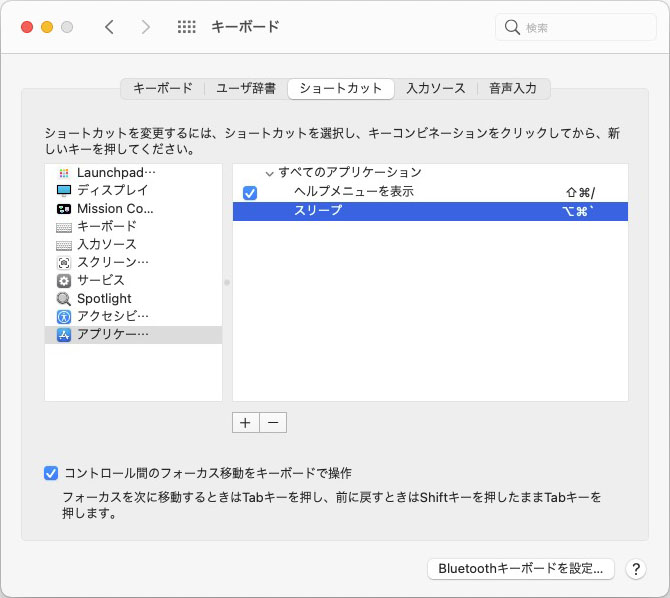Uncheck the ヘルプメニューを表示 shortcut checkbox

click(250, 192)
